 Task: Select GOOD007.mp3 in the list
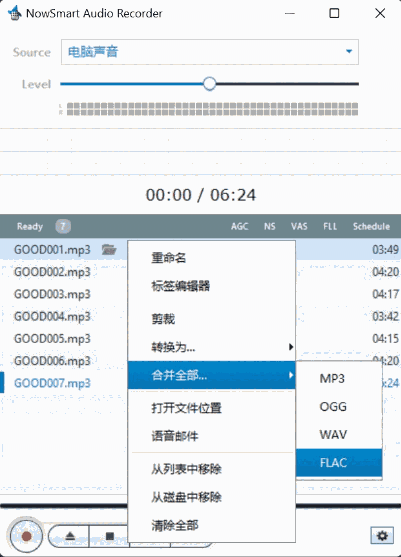pyautogui.click(x=52, y=383)
